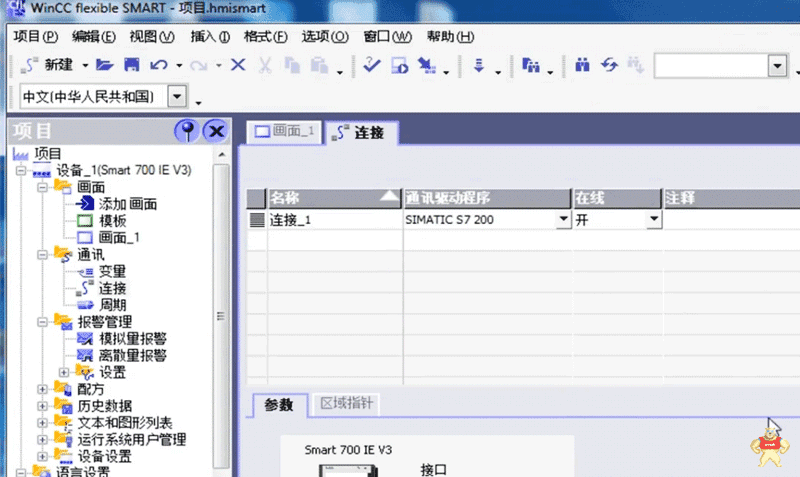The width and height of the screenshot is (800, 477).
Task: Save the project with the floppy icon
Action: click(x=132, y=65)
